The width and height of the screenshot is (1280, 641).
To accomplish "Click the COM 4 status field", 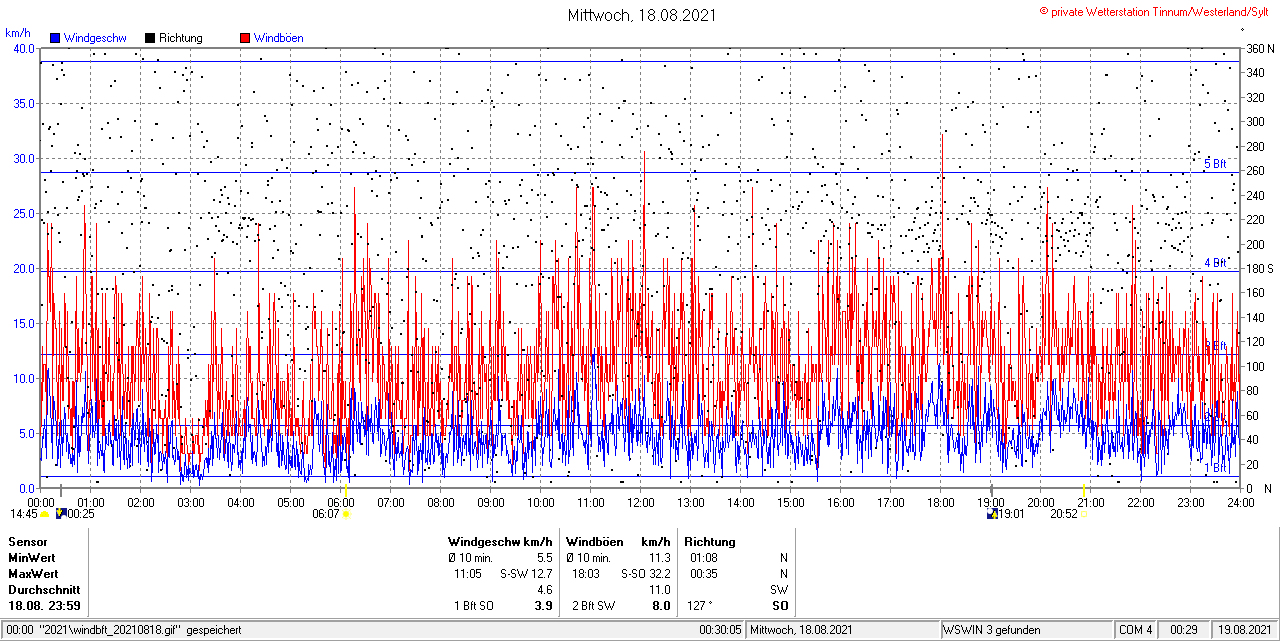I will point(1136,630).
